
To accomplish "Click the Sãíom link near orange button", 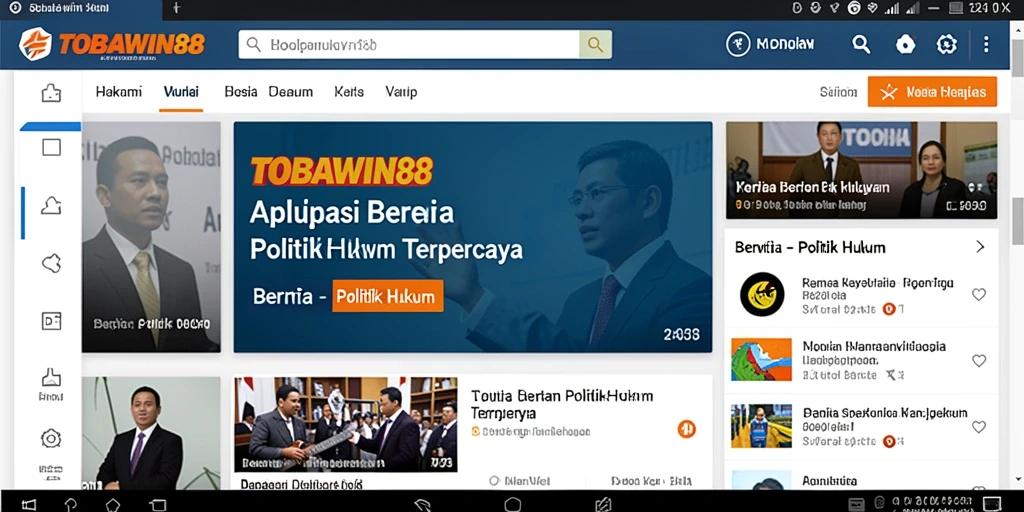I will [x=839, y=93].
